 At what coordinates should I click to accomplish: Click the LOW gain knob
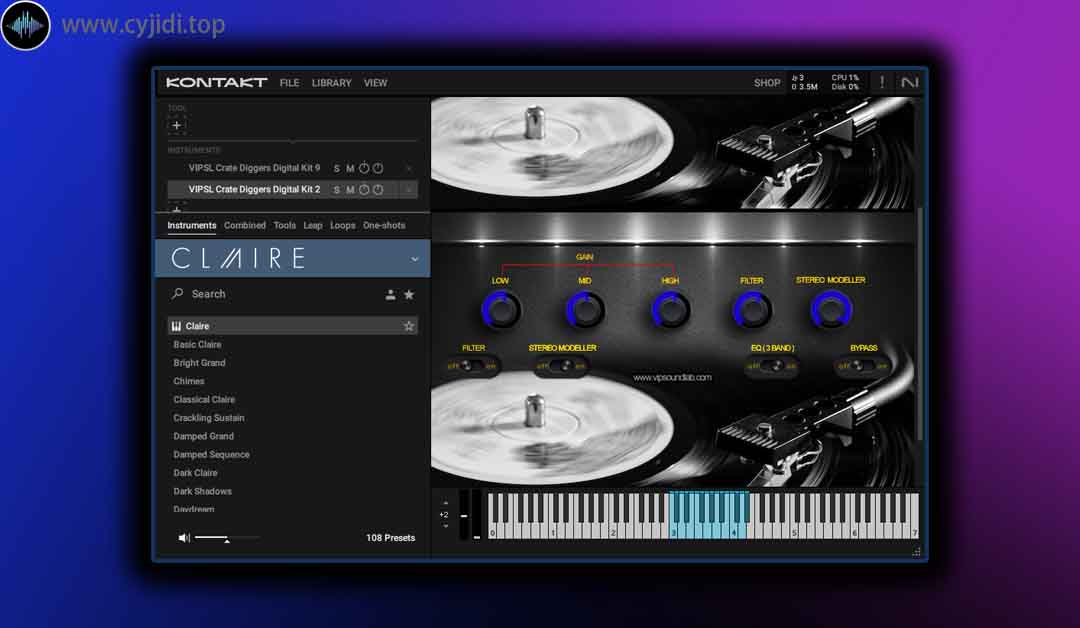[501, 310]
